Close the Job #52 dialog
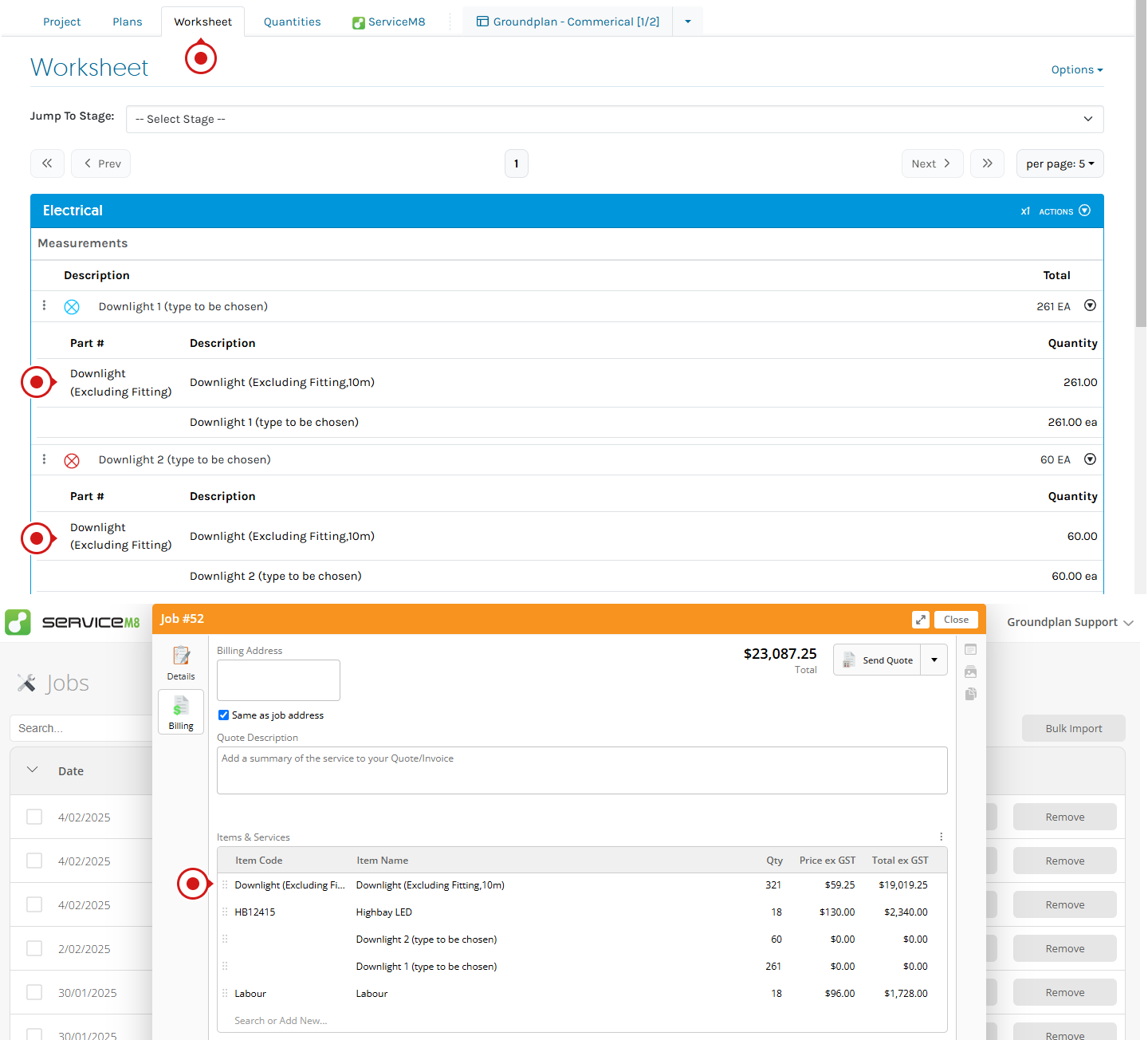Screen dimensions: 1148x1040 point(956,620)
